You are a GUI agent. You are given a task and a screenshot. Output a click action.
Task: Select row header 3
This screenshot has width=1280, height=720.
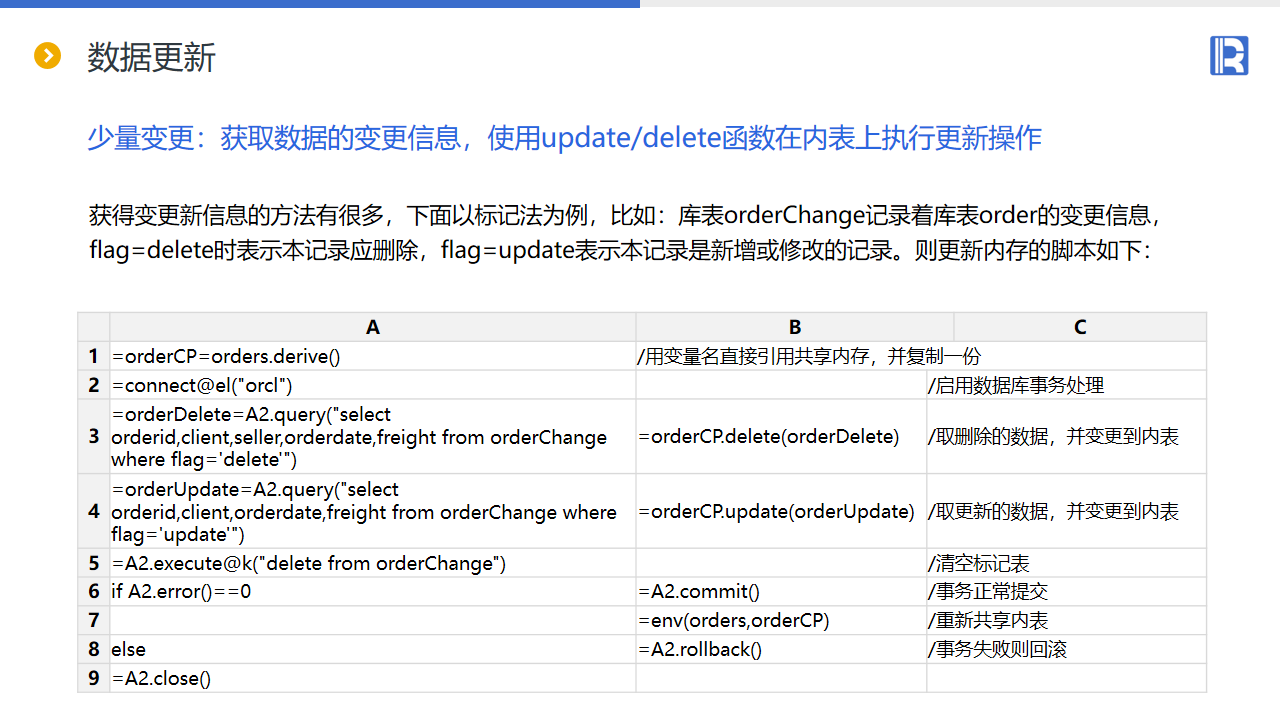[x=94, y=437]
